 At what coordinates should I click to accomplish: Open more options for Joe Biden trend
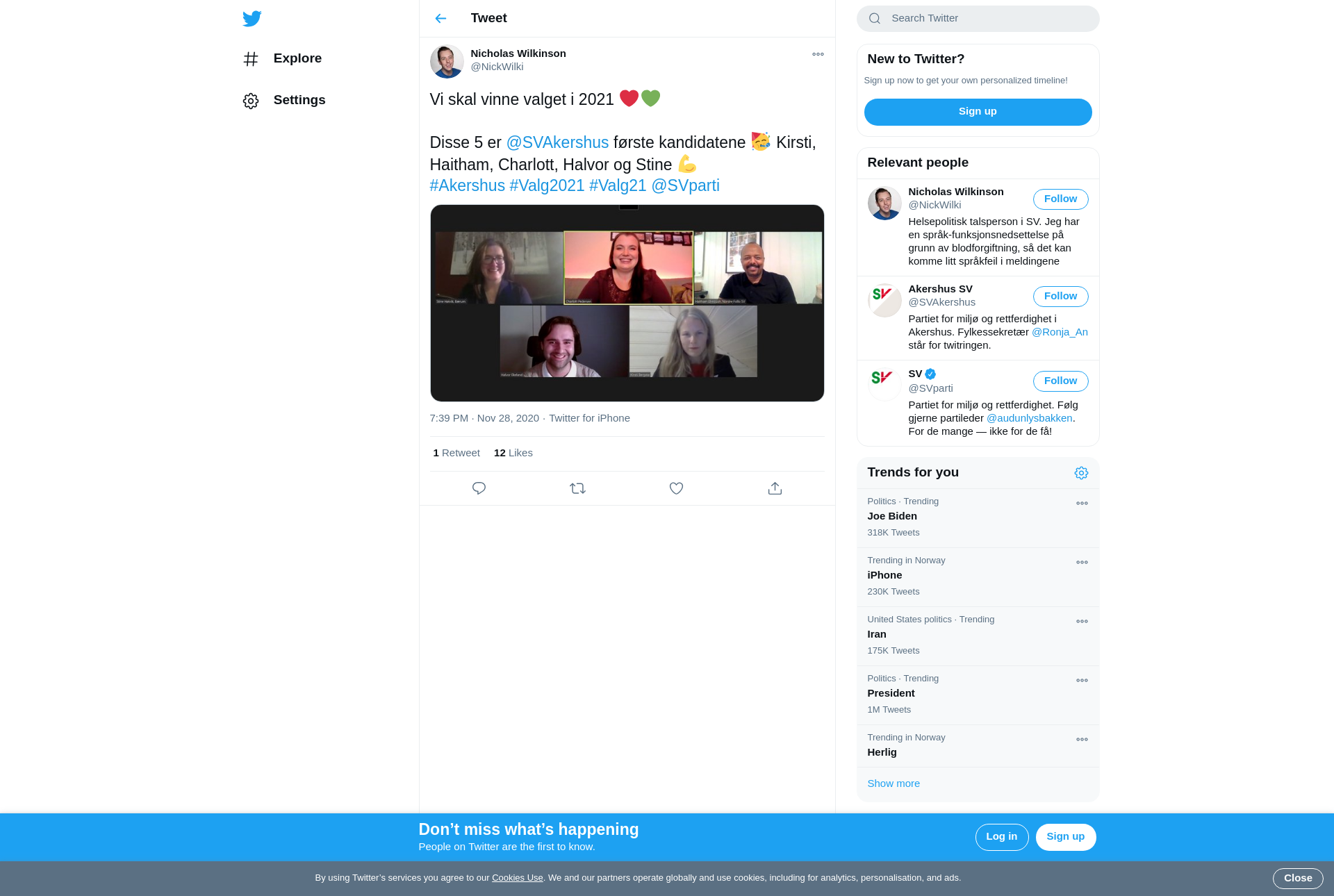(1082, 504)
